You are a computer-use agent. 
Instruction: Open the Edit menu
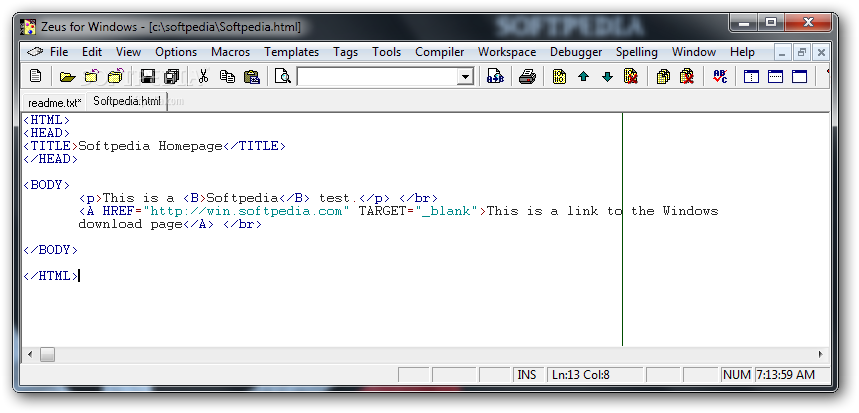tap(92, 52)
